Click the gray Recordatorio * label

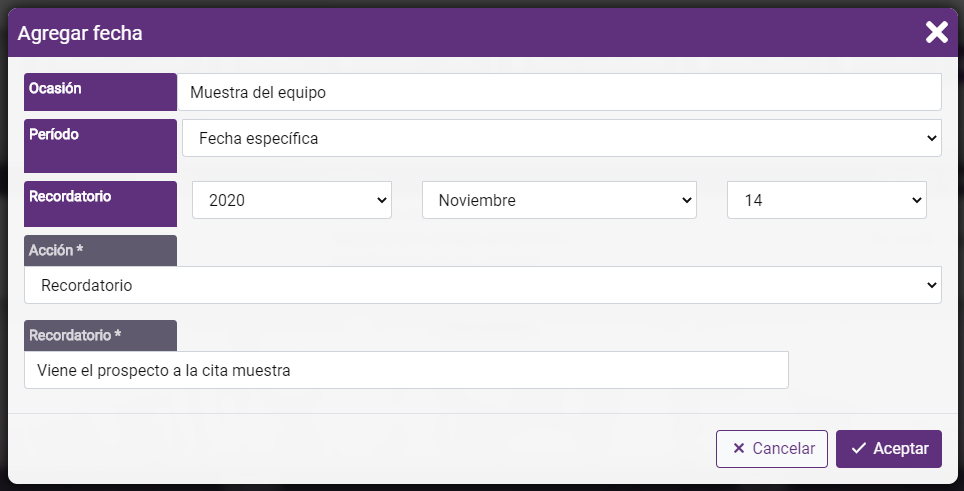pyautogui.click(x=100, y=336)
